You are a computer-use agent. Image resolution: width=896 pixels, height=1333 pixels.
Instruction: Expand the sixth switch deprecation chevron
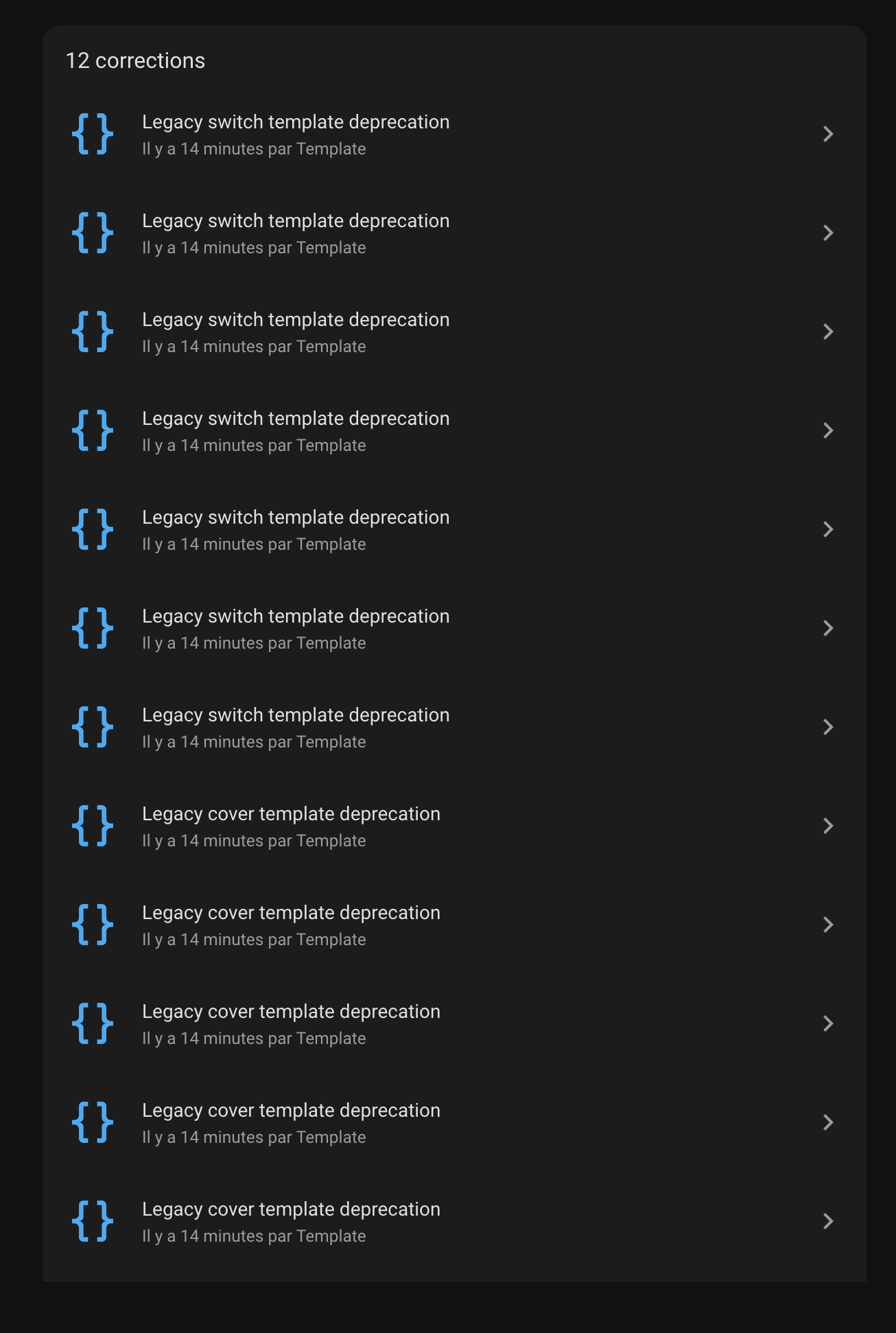[x=828, y=628]
